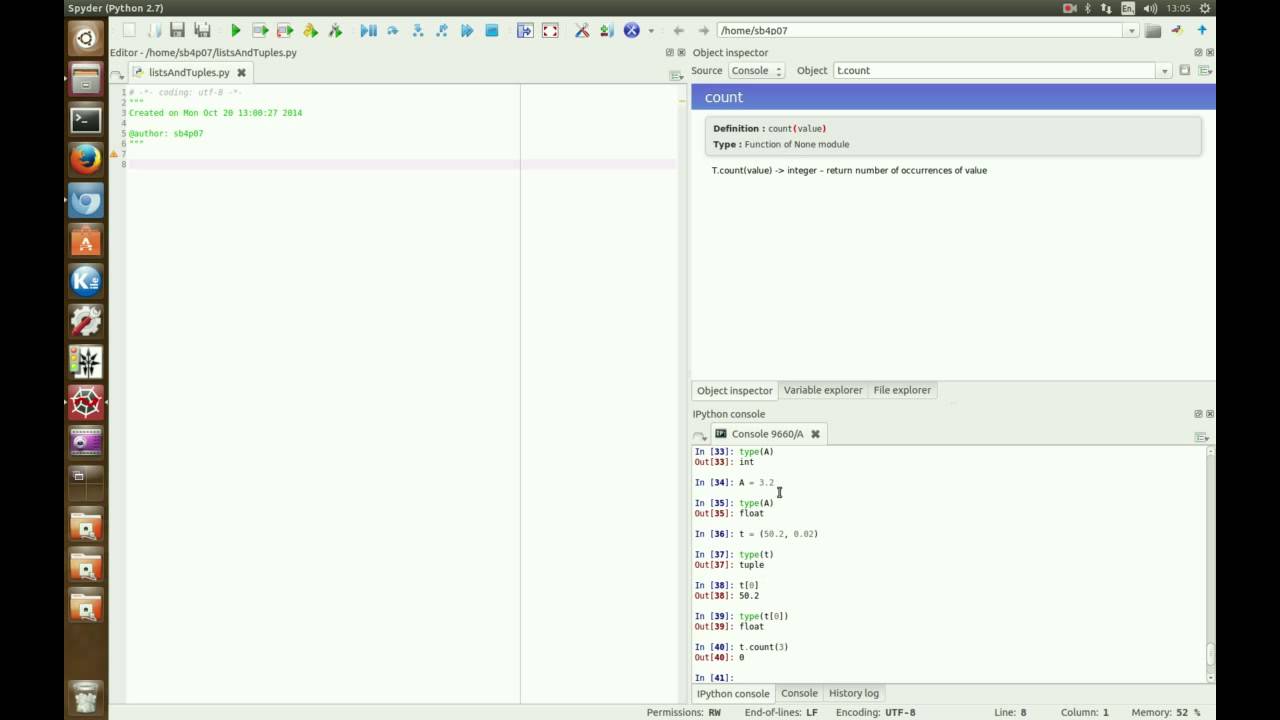Viewport: 1280px width, 720px height.
Task: Select the Object inspector tab
Action: pyautogui.click(x=735, y=390)
